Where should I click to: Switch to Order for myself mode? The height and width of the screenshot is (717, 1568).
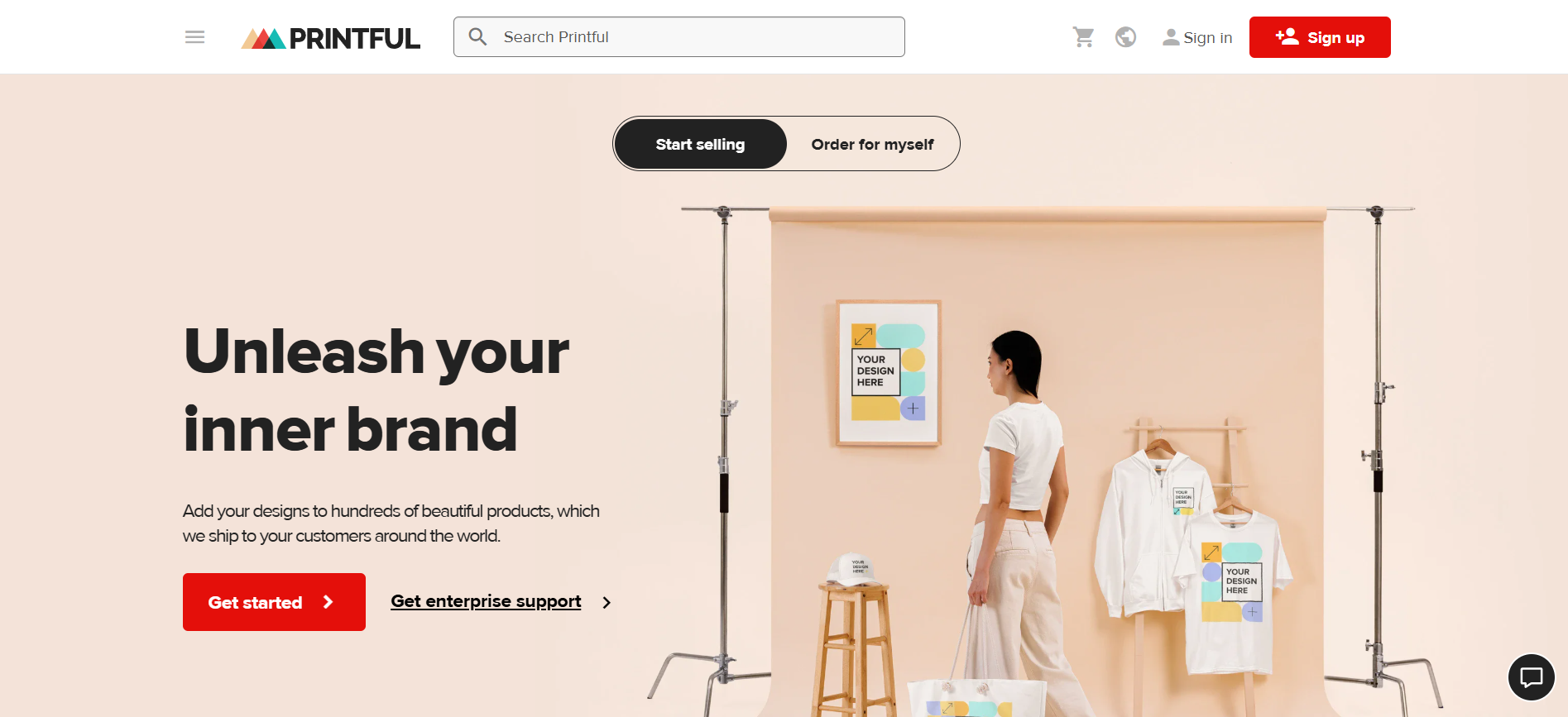pyautogui.click(x=872, y=144)
